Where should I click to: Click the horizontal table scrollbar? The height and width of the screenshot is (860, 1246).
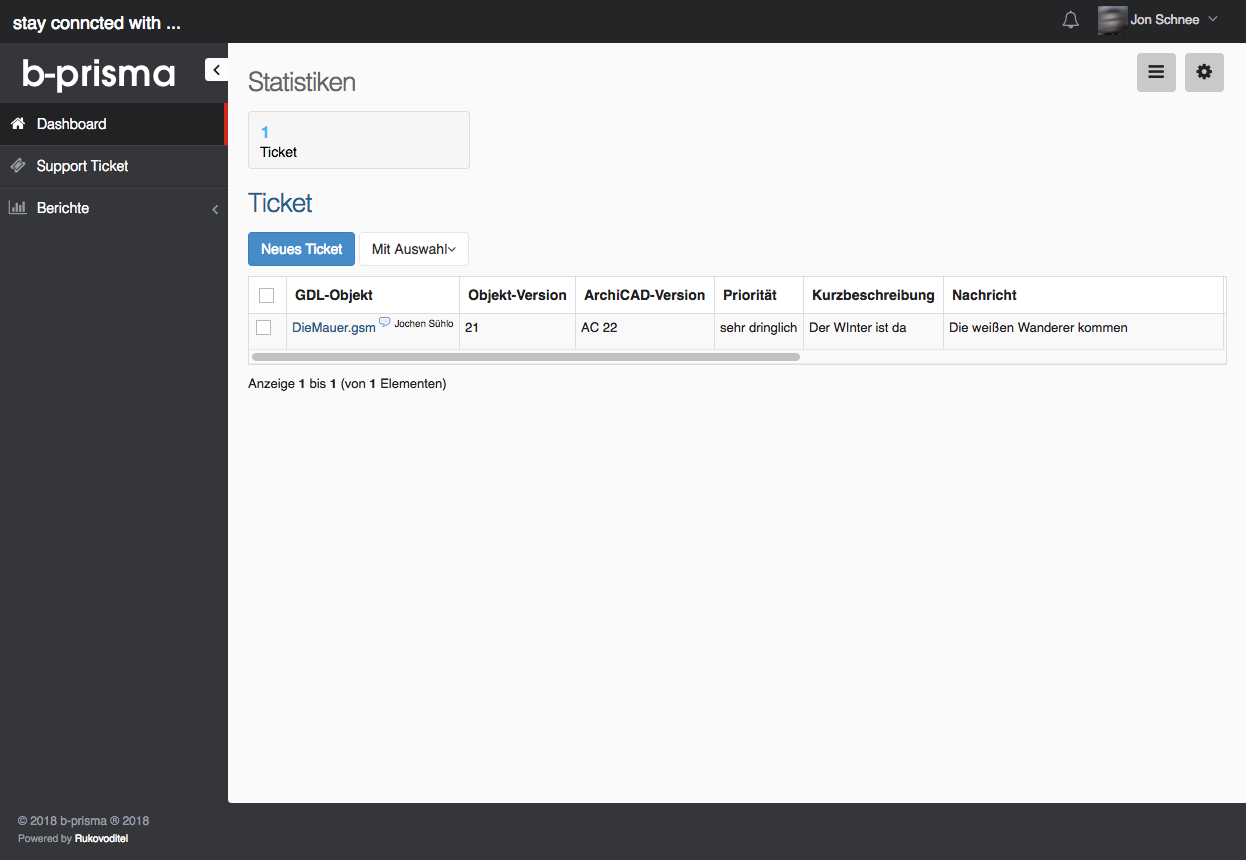pos(525,356)
